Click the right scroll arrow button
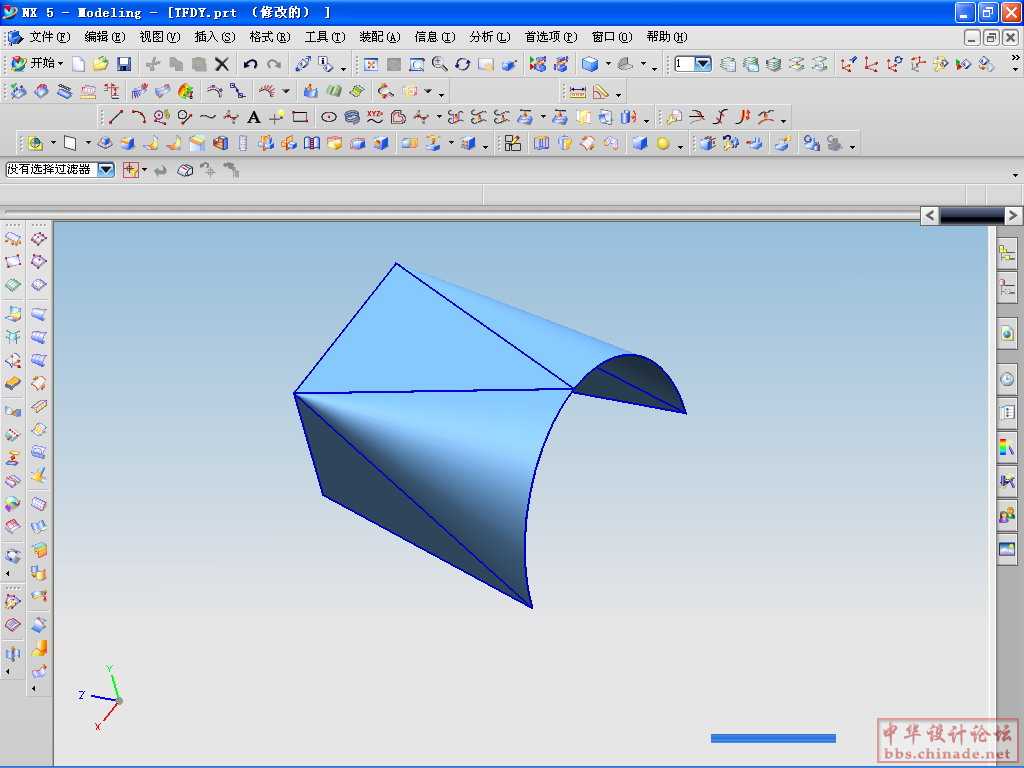The image size is (1024, 768). 1013,215
